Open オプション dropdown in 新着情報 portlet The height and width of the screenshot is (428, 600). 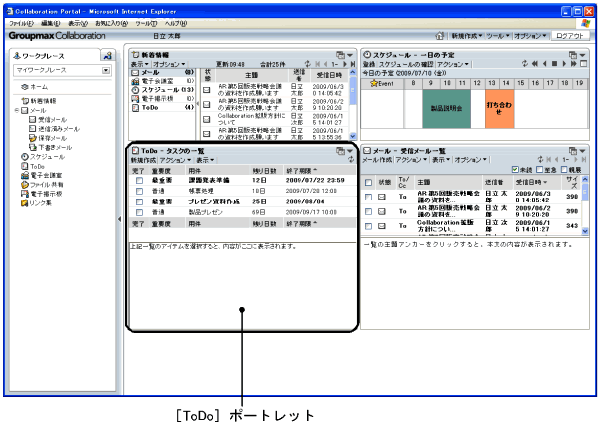(169, 64)
